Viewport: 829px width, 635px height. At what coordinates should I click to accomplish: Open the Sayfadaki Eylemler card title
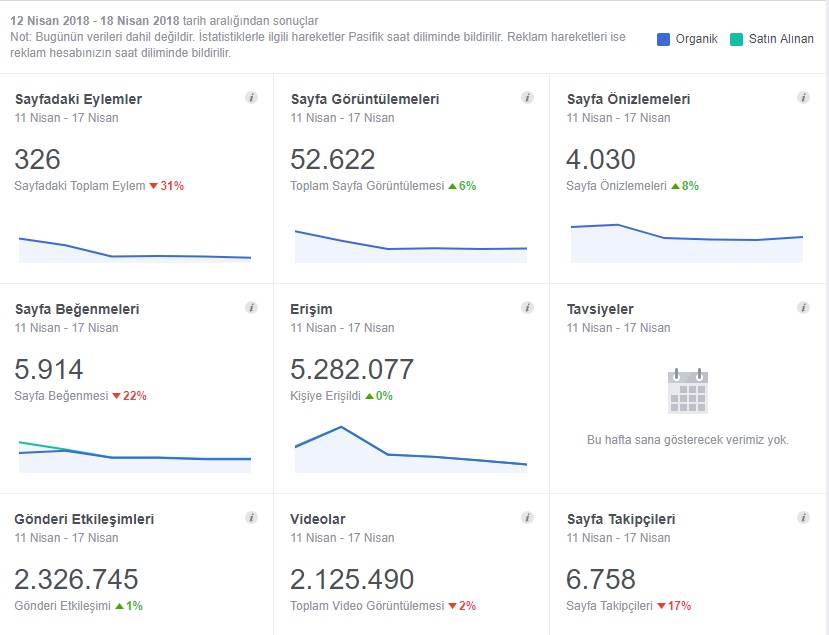click(78, 99)
